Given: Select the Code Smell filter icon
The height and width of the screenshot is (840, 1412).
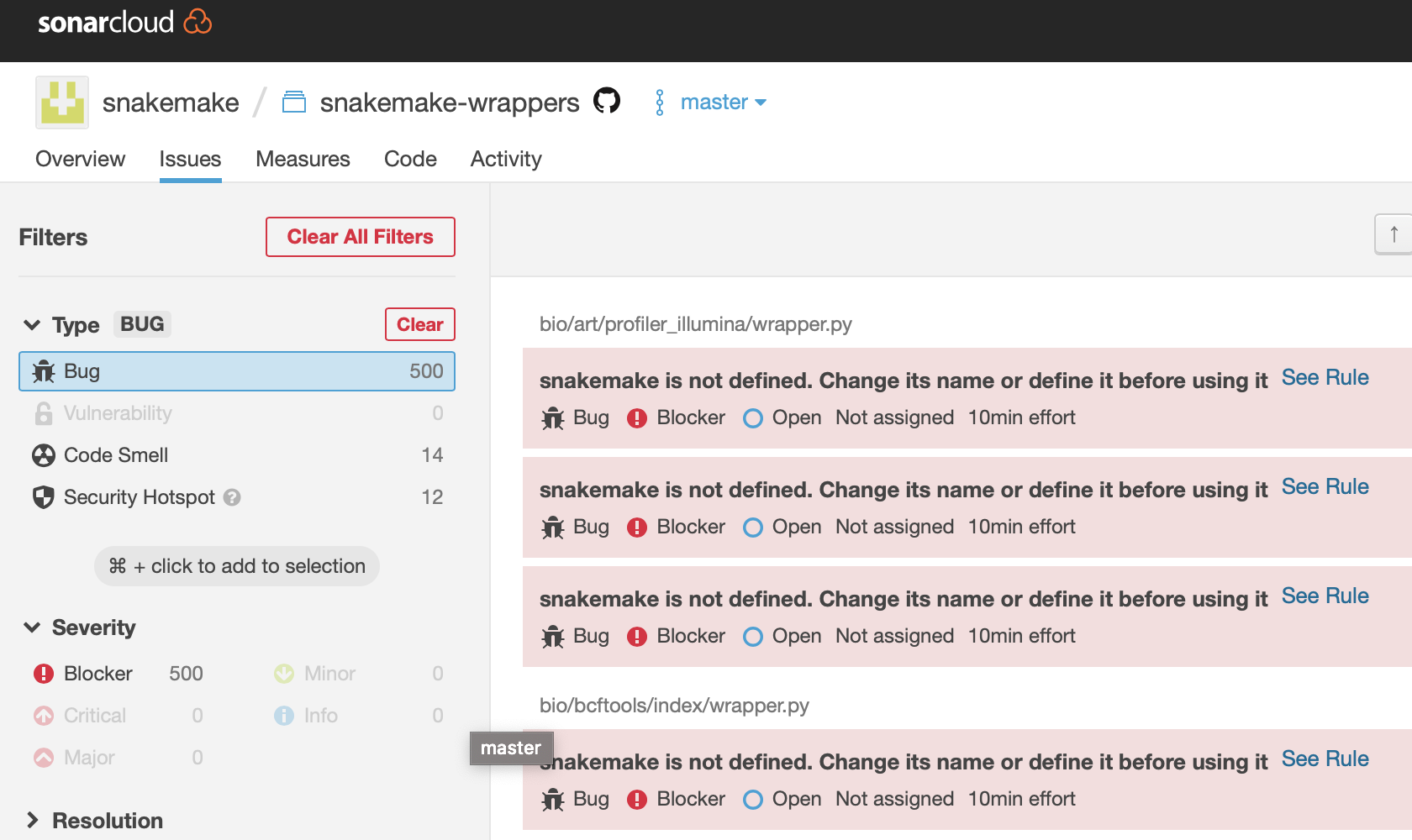Looking at the screenshot, I should (x=43, y=454).
